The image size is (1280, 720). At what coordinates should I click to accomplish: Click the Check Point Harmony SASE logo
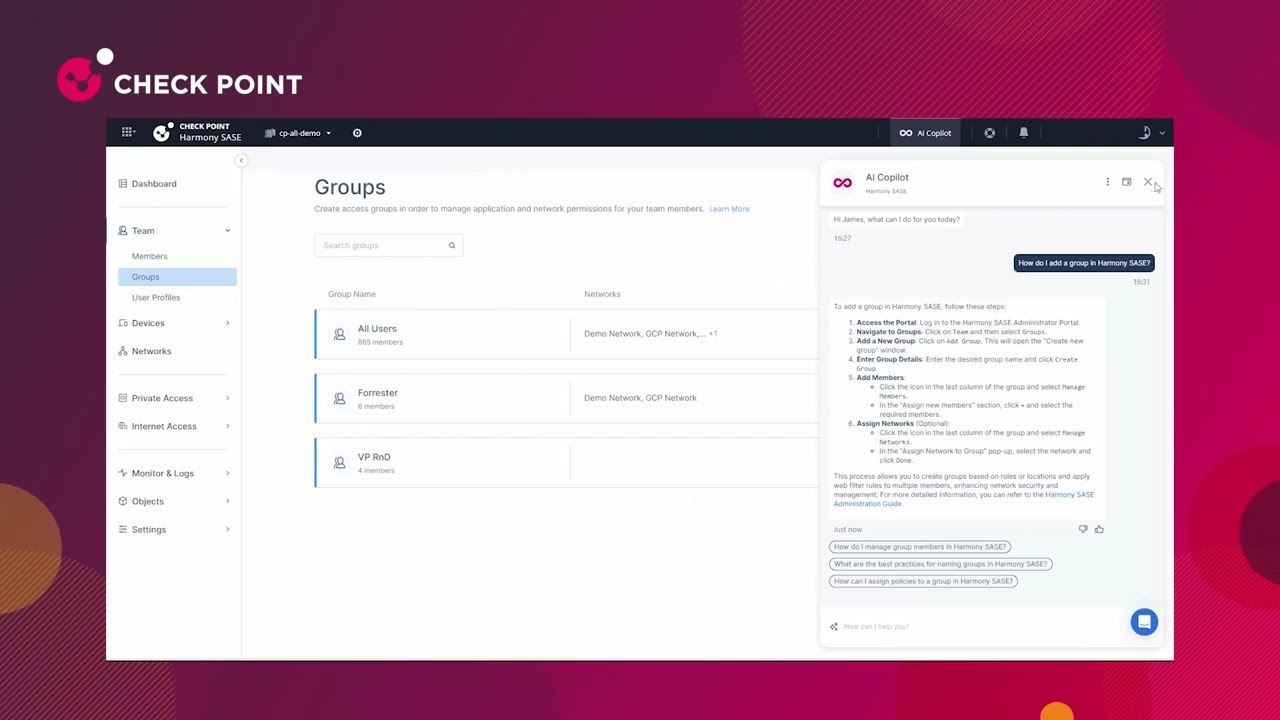(197, 132)
